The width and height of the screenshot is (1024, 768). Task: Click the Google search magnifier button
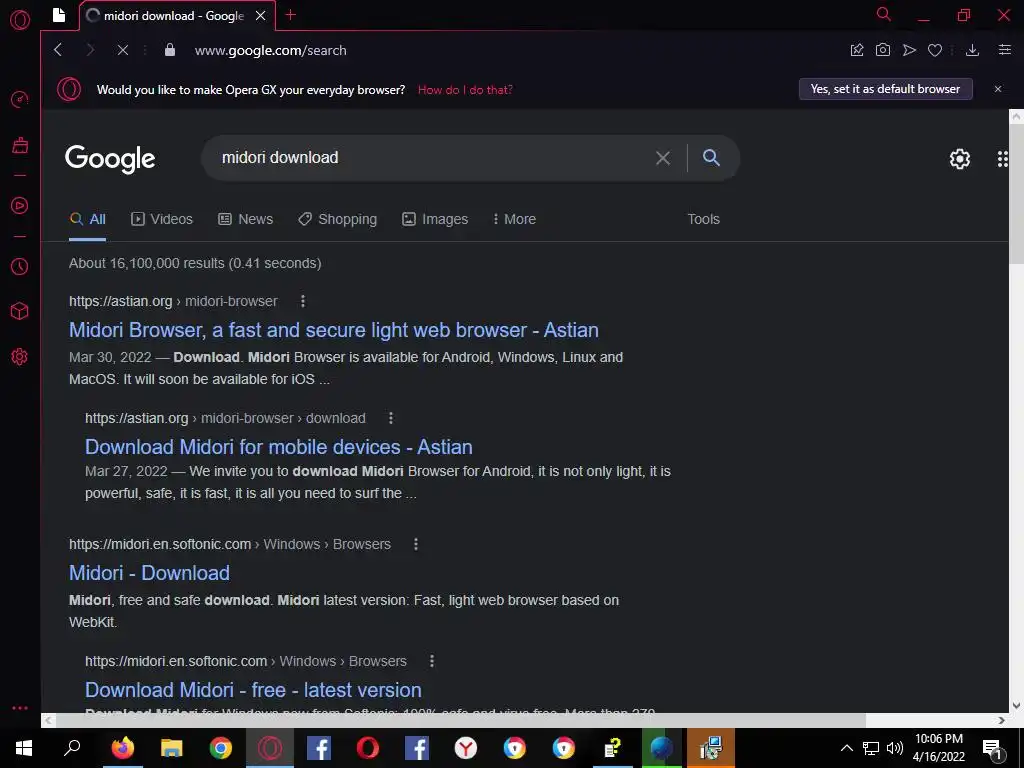[x=711, y=157]
